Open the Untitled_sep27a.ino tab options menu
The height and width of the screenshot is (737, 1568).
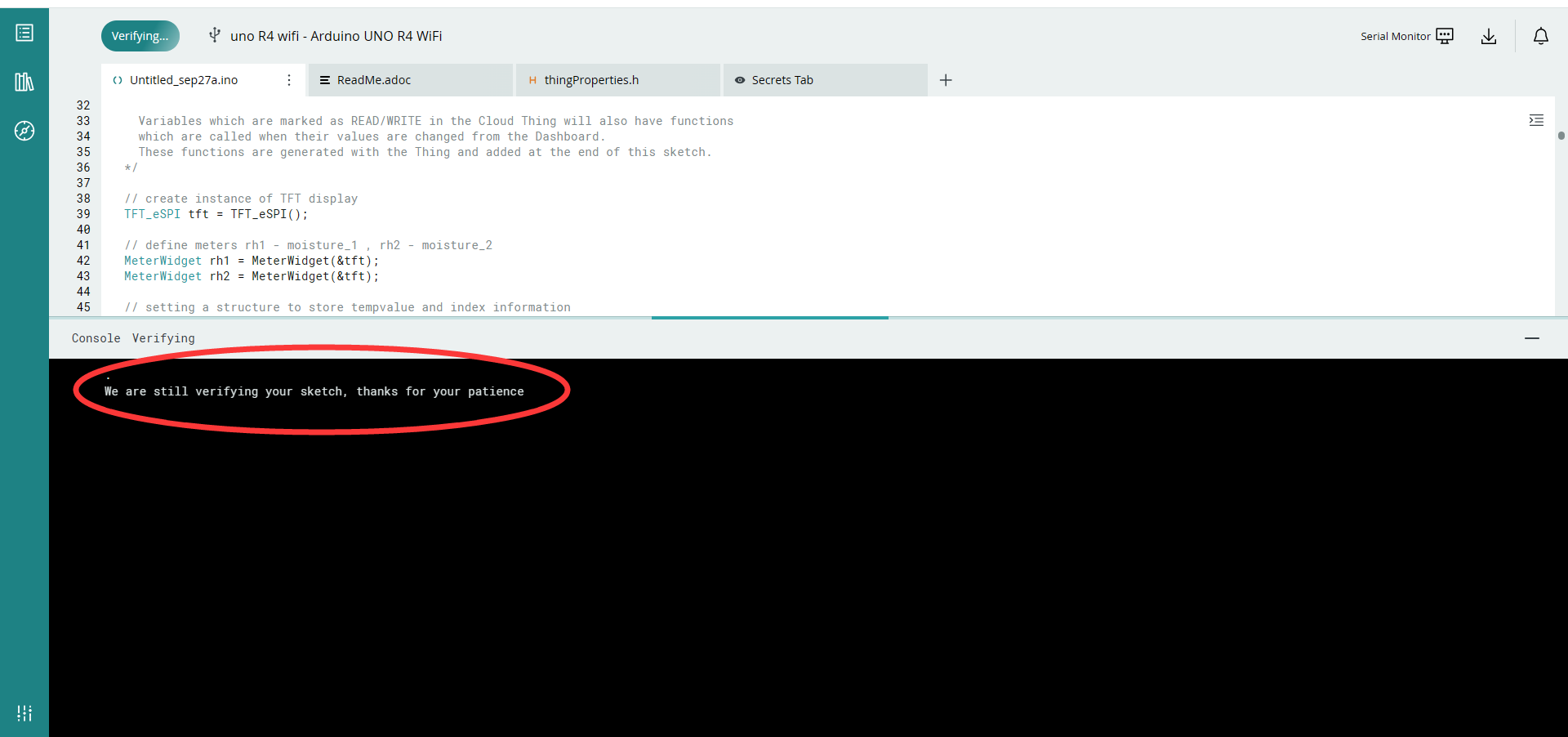pyautogui.click(x=289, y=80)
